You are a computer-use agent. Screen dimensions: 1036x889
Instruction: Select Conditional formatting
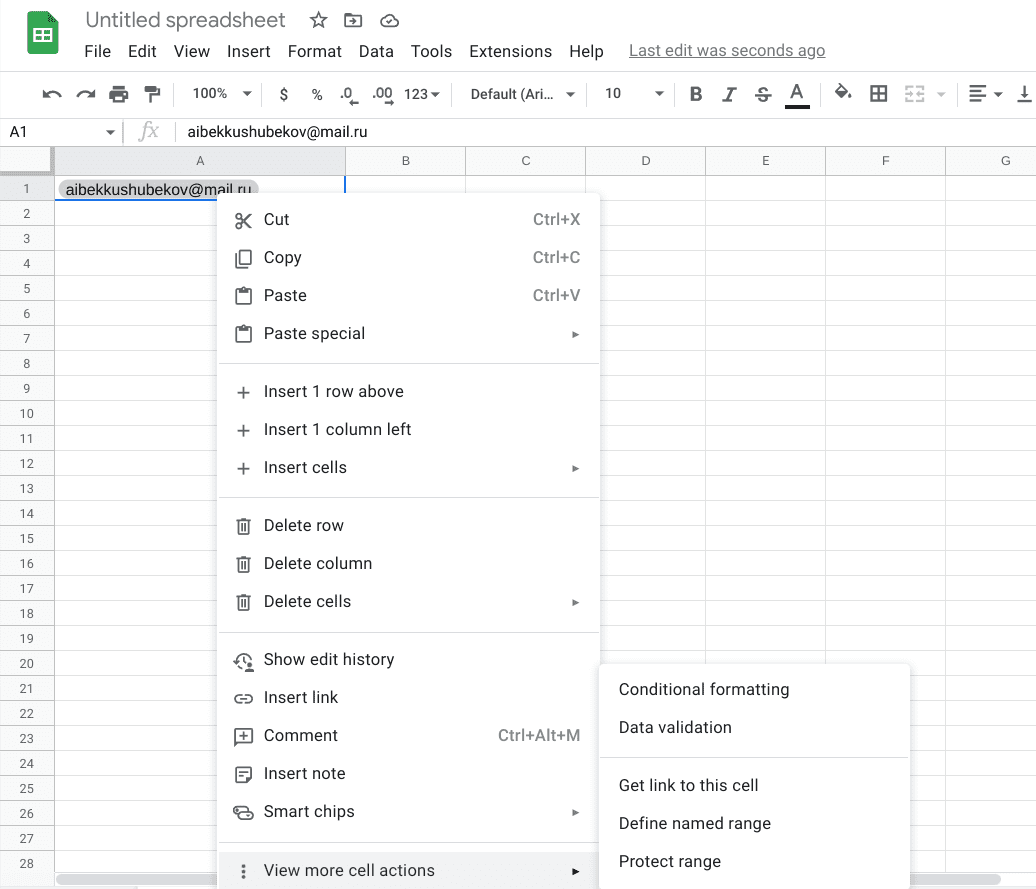(x=755, y=690)
